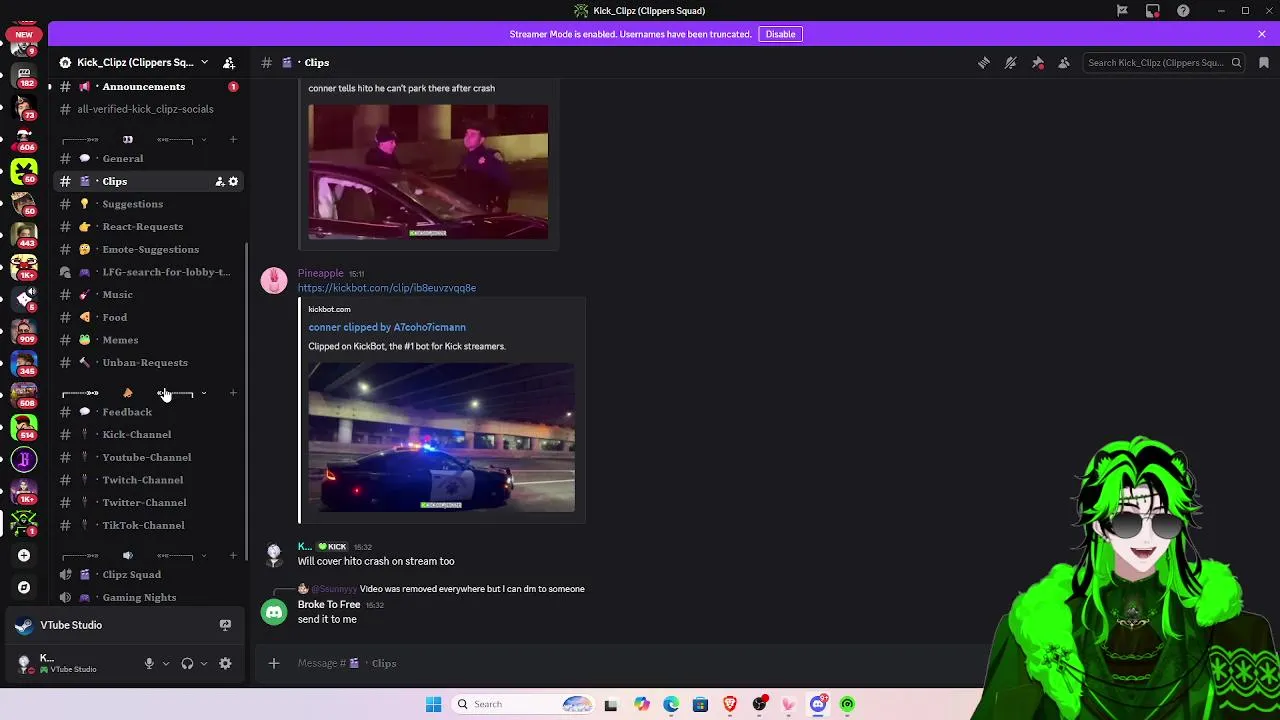
Task: Disable Streamer Mode via banner button
Action: 780,34
